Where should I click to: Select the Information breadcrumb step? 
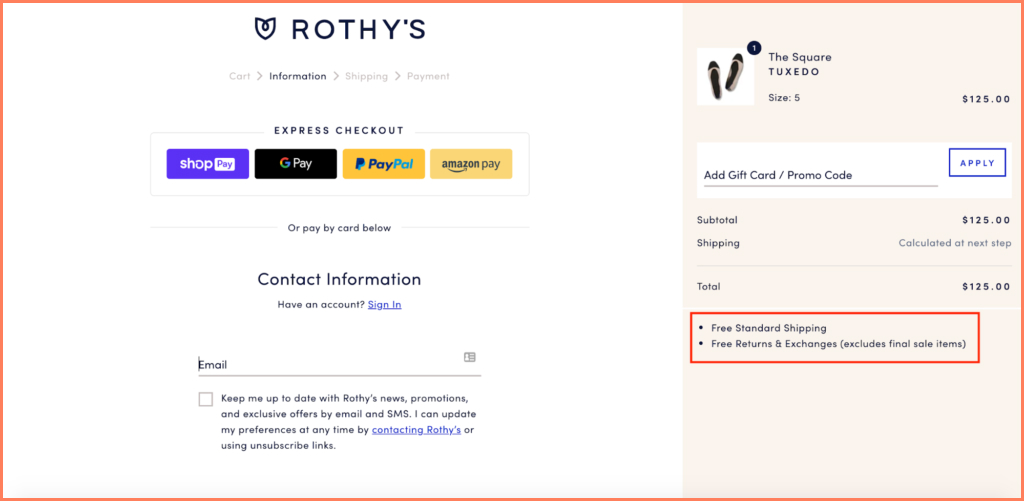(x=297, y=76)
